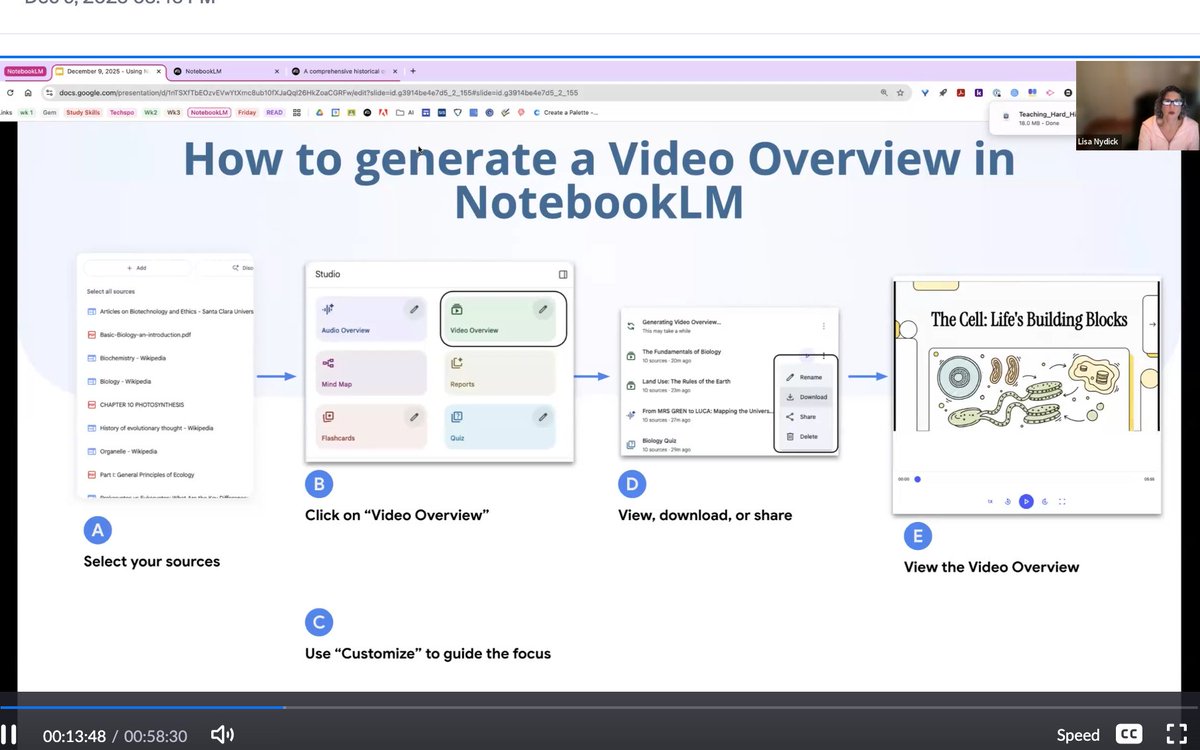
Task: Click the apps grid icon on the bookmarks bar
Action: coord(295,112)
